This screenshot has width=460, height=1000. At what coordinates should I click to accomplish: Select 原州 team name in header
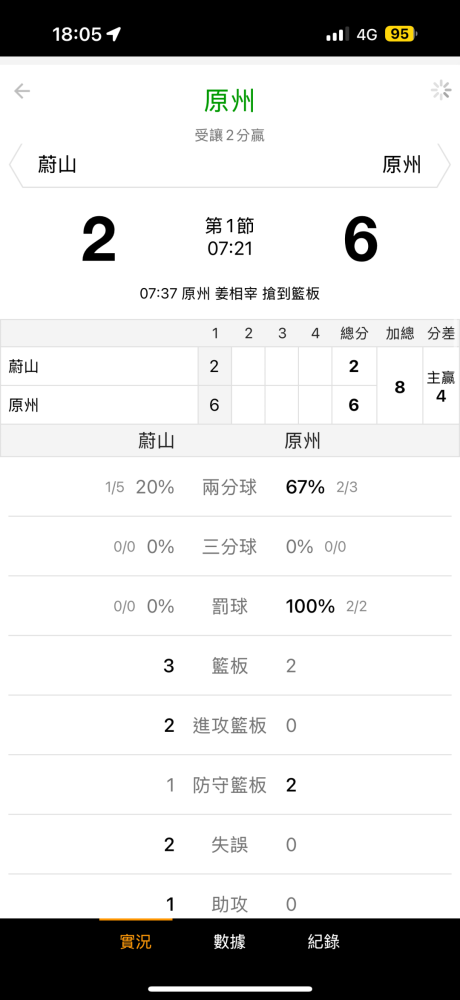(x=402, y=165)
